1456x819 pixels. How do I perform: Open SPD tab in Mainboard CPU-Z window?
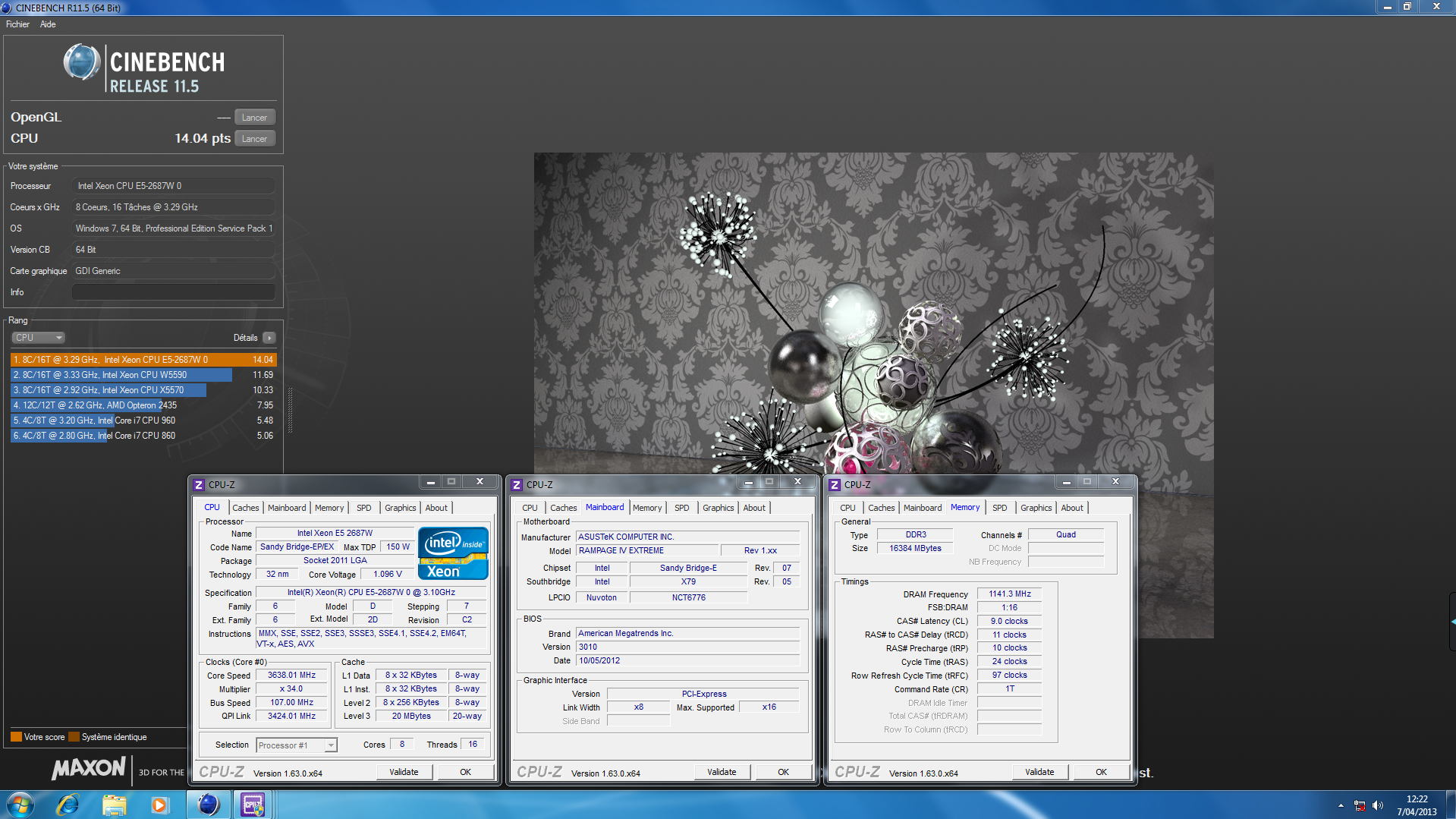click(x=682, y=508)
